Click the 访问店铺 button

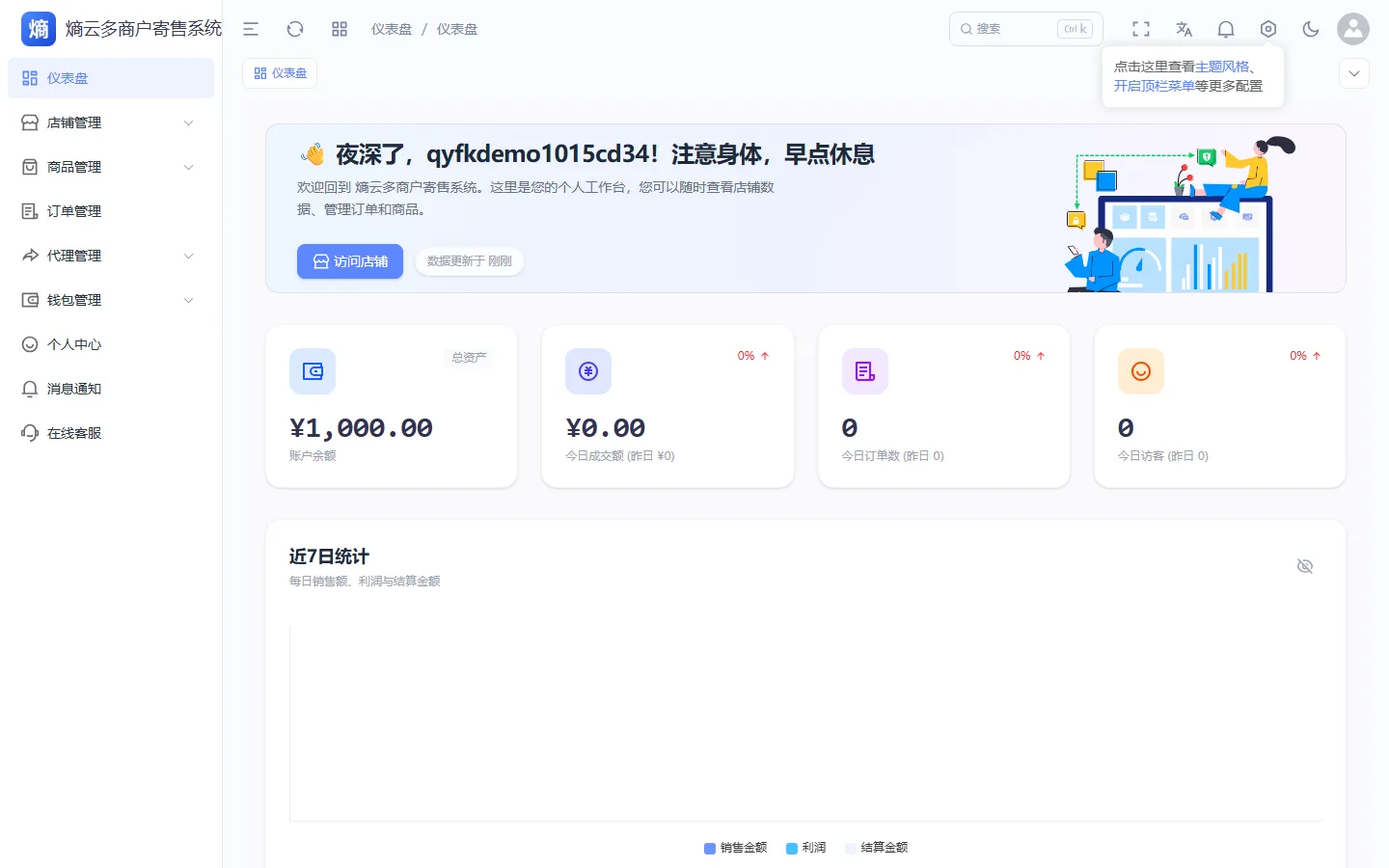tap(350, 261)
